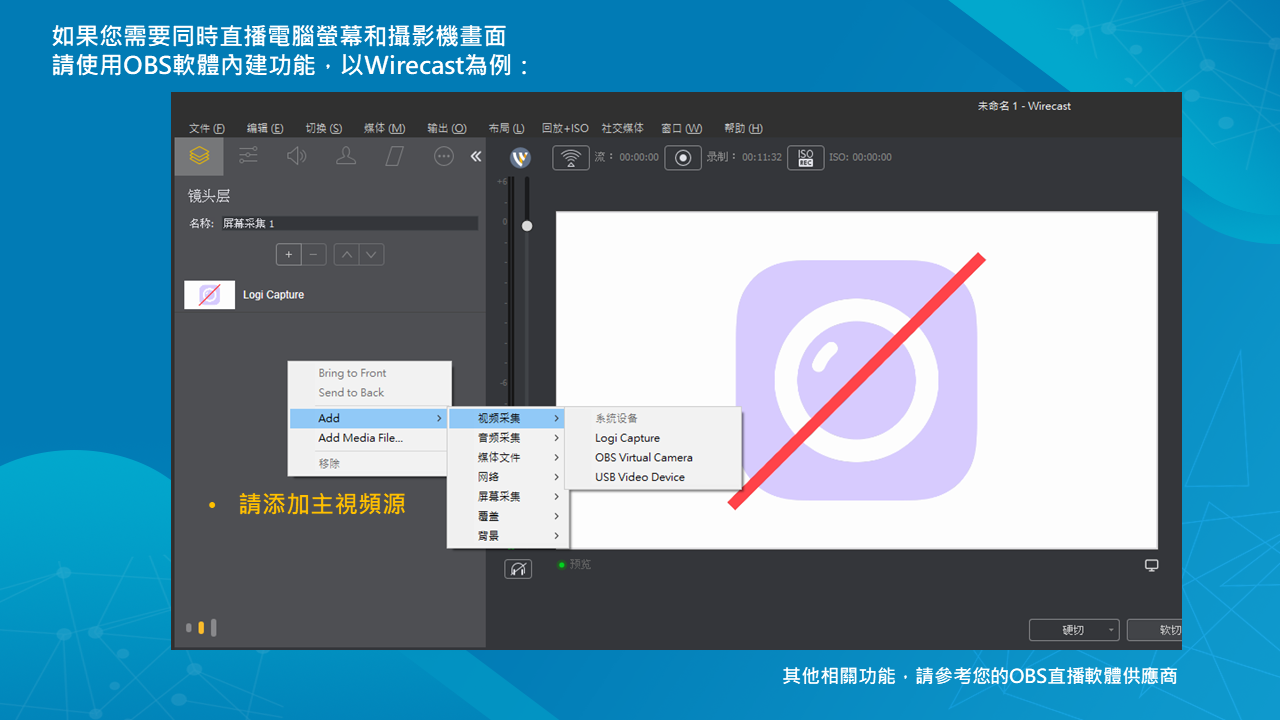
Task: Open the 输出 (O) menu
Action: [446, 128]
